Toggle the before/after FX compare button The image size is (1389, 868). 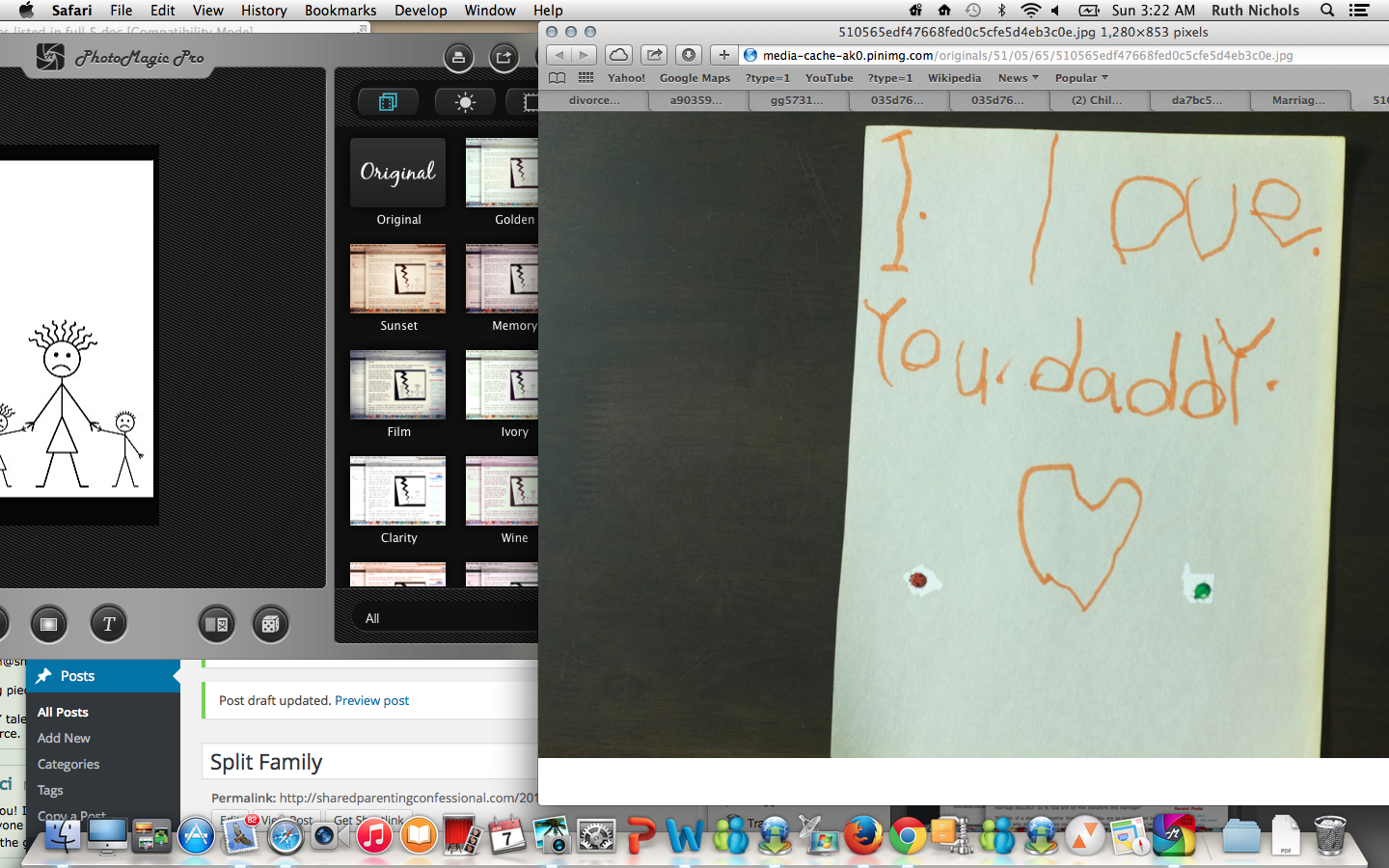pyautogui.click(x=217, y=624)
